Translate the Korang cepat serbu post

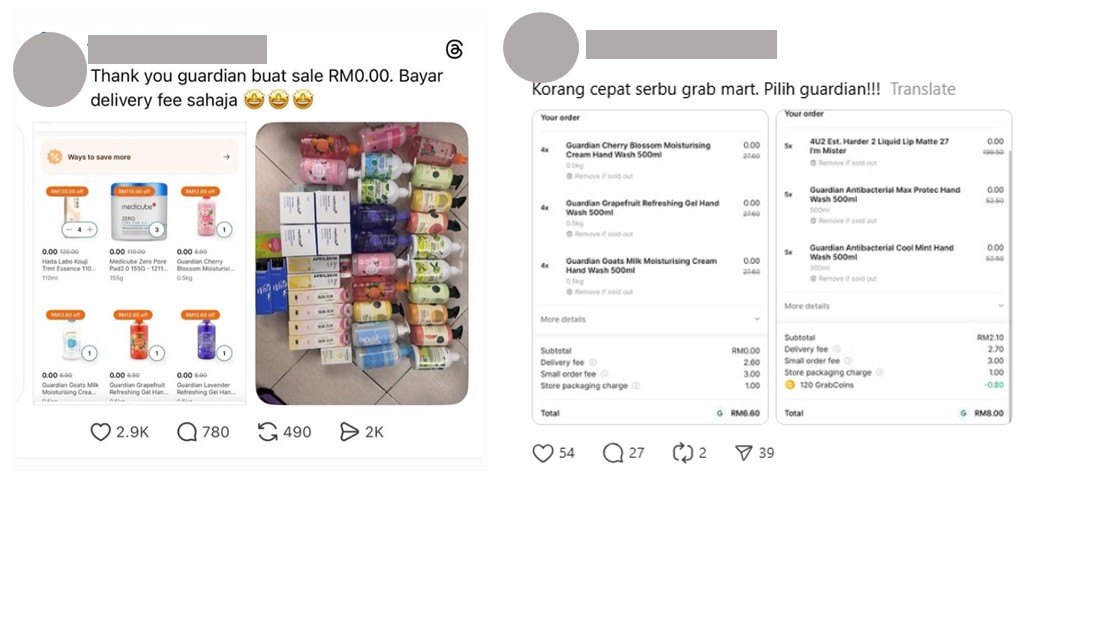click(923, 89)
